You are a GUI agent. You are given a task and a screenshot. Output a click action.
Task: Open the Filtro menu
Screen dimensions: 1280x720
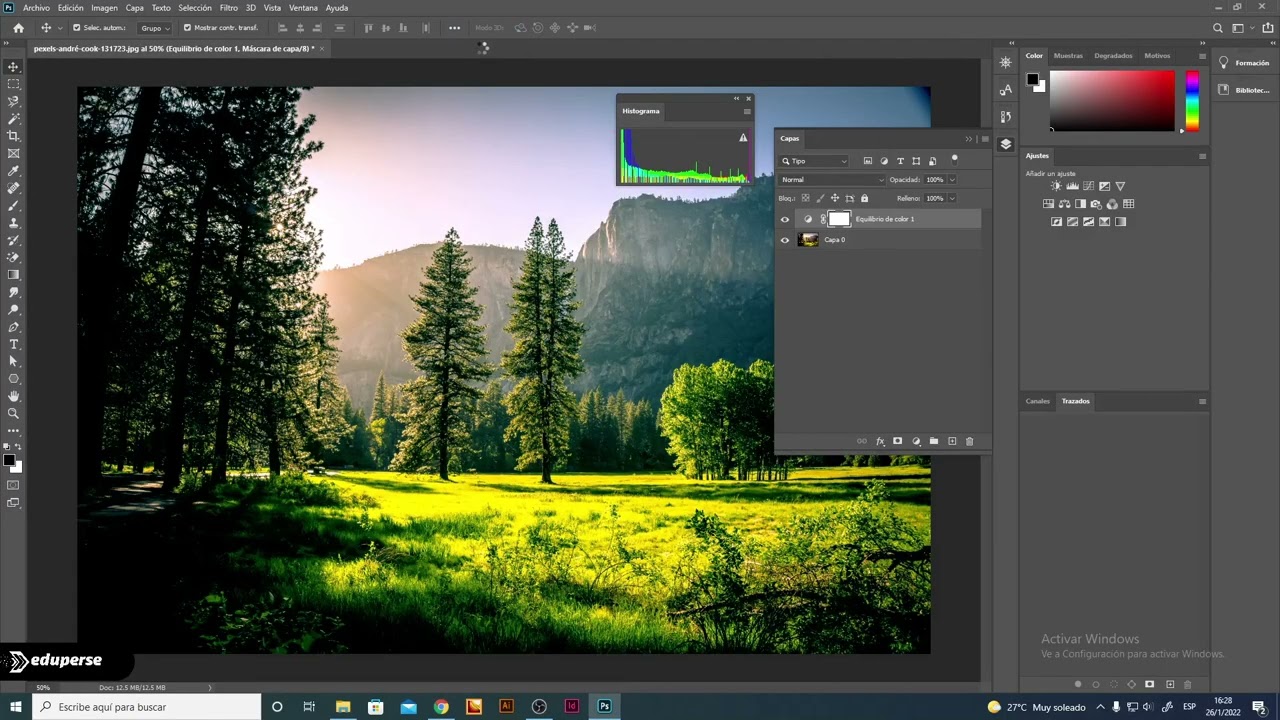[229, 8]
